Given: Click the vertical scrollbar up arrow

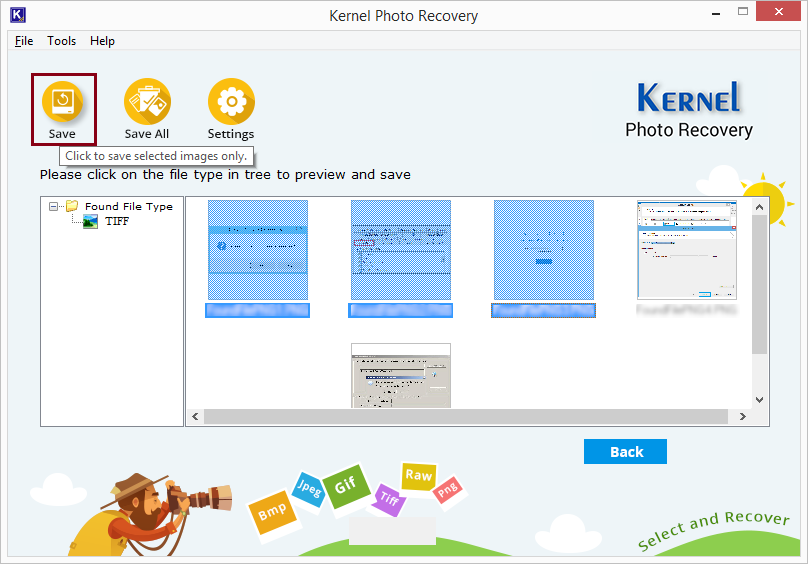Looking at the screenshot, I should click(759, 207).
